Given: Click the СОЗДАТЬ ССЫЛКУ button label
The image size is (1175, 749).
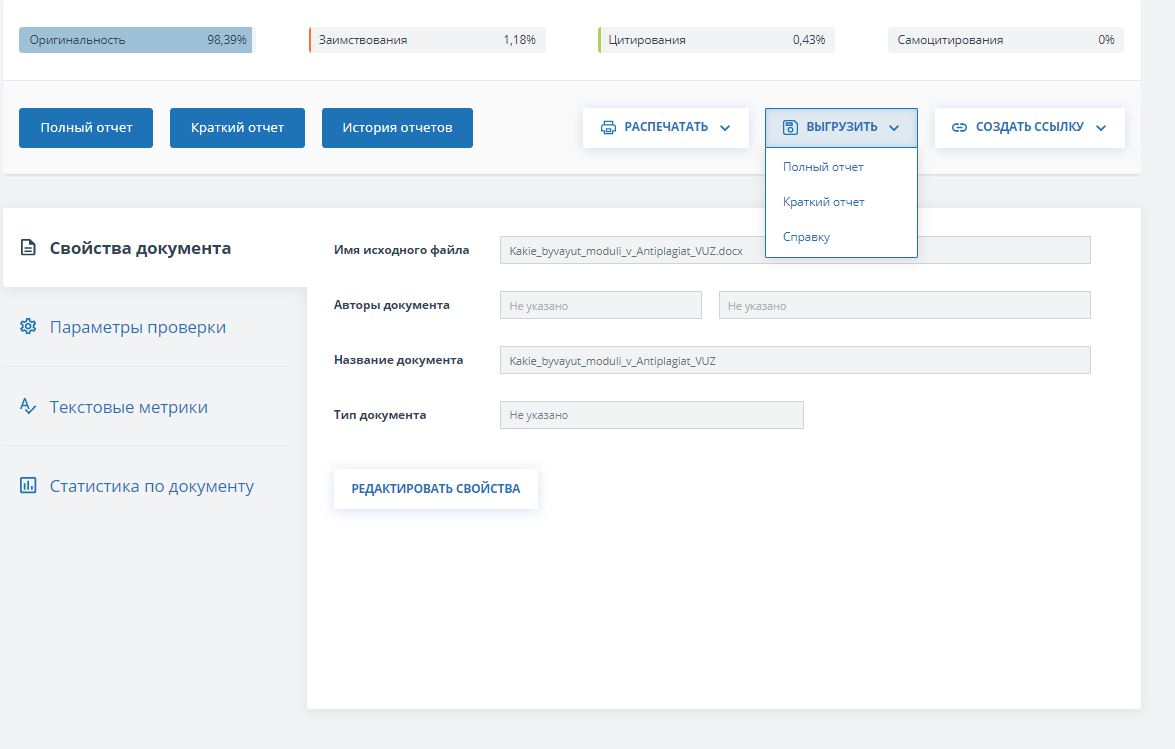Looking at the screenshot, I should [x=1030, y=127].
